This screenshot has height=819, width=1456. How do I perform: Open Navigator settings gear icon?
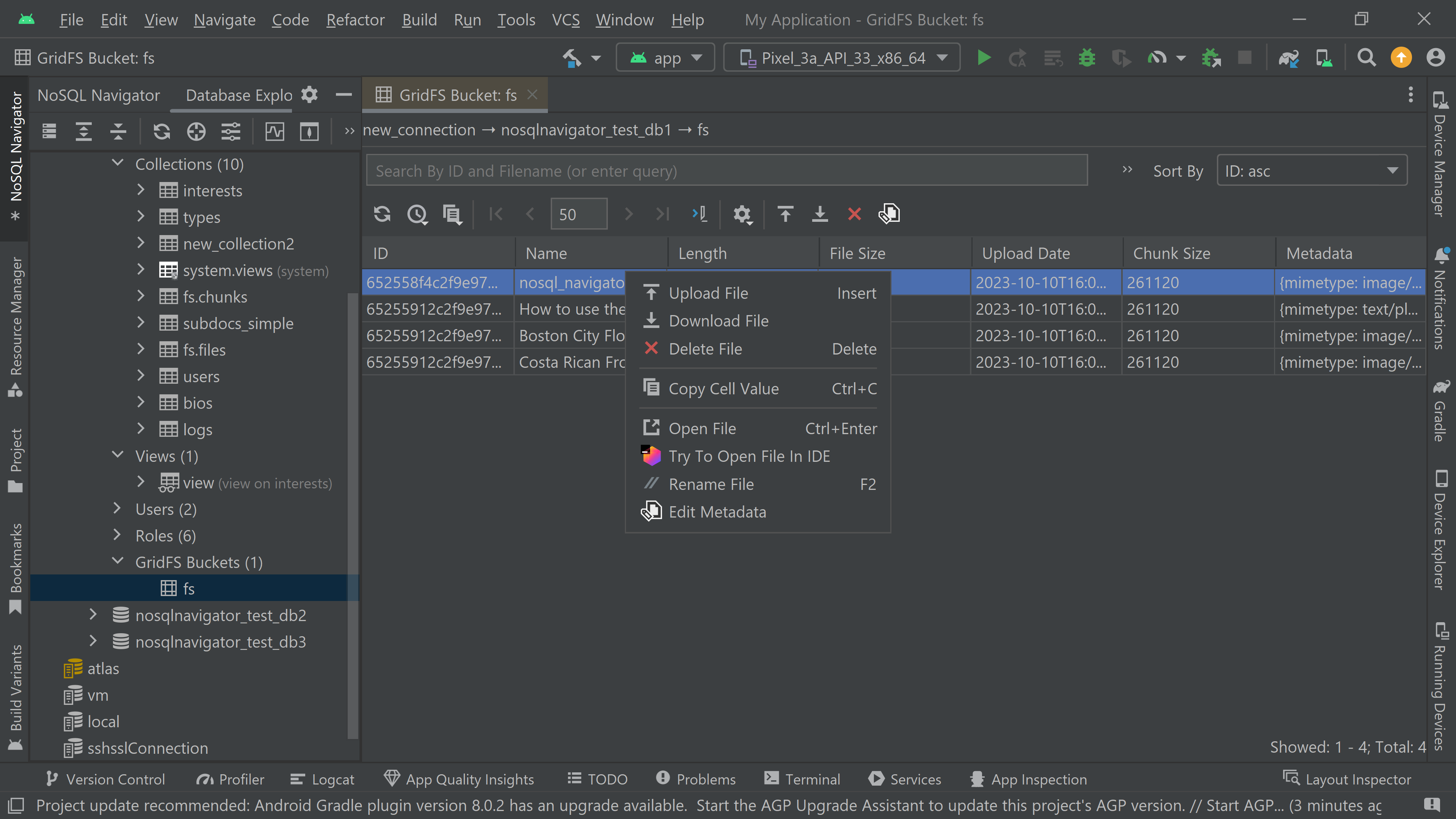click(x=309, y=94)
